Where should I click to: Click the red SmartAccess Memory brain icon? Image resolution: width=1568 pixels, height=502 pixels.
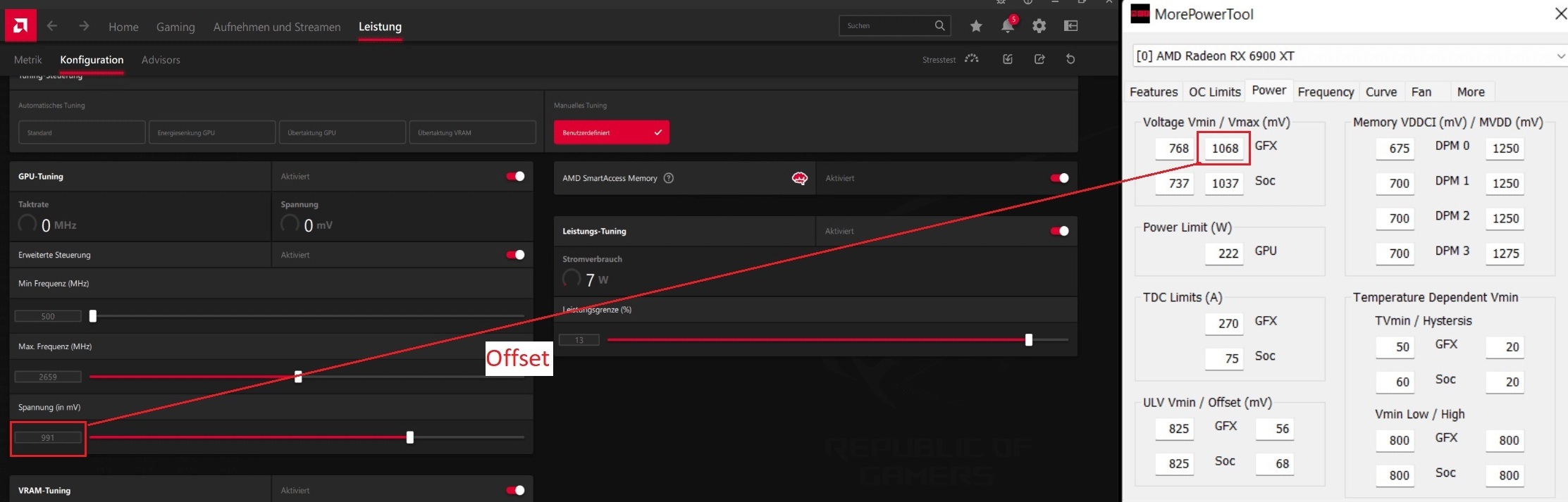pyautogui.click(x=799, y=178)
